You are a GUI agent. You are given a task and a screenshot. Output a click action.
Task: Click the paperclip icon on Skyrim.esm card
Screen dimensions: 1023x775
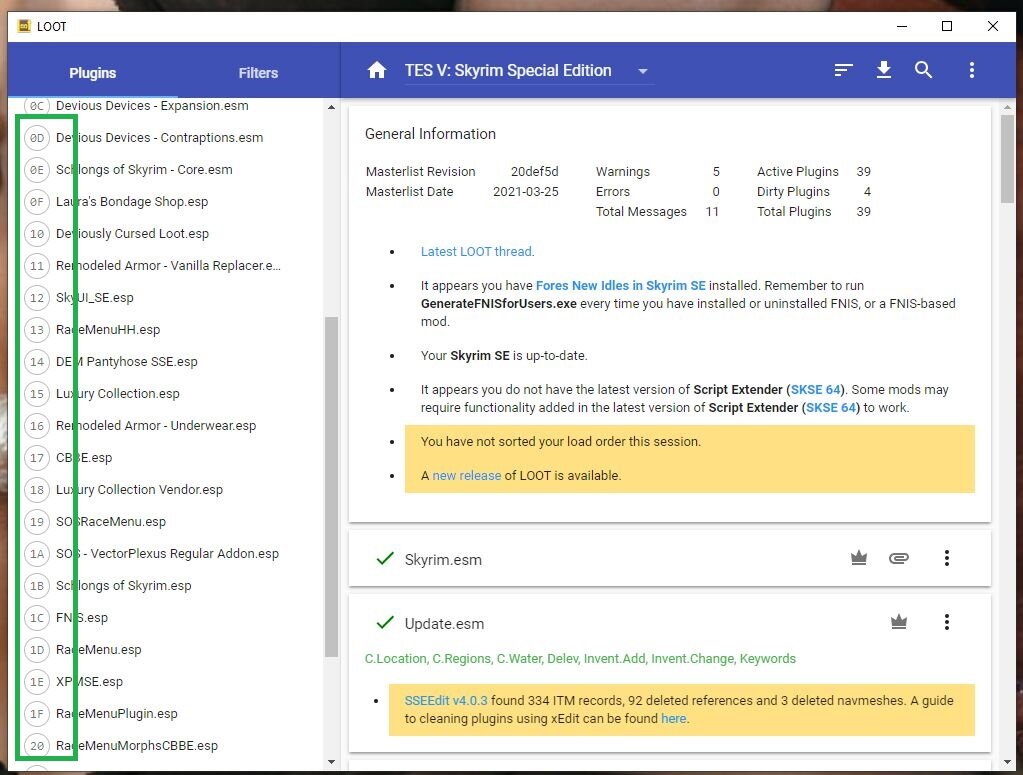[898, 558]
